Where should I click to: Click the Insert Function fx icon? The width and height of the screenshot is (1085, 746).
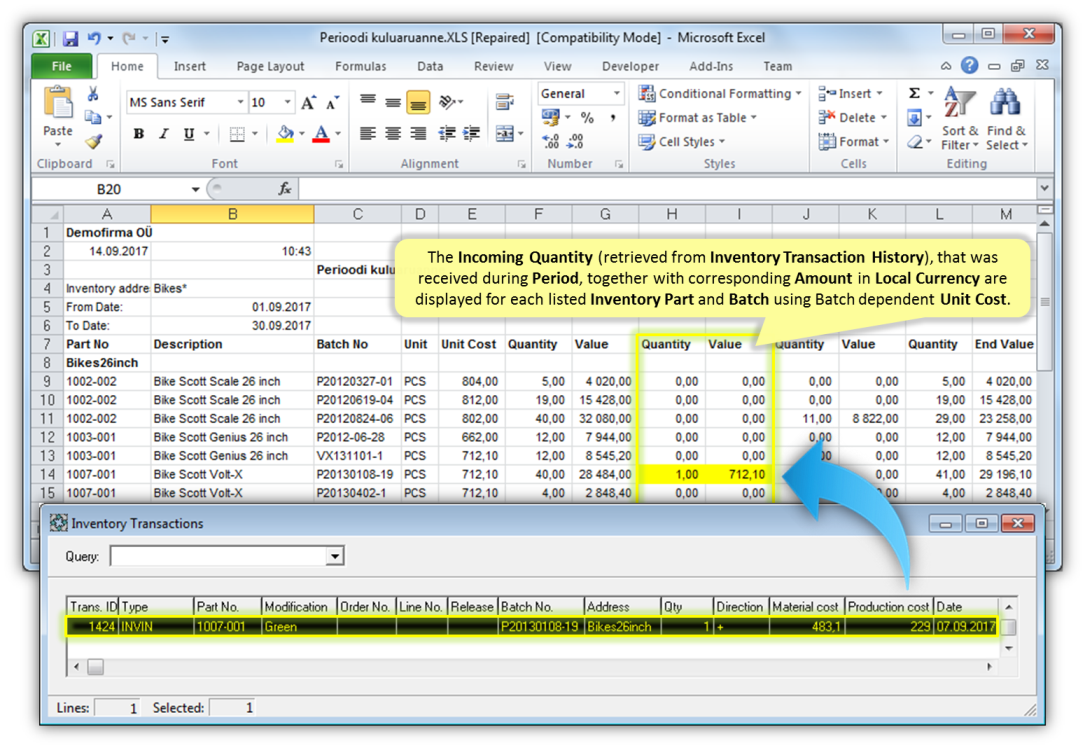click(284, 189)
